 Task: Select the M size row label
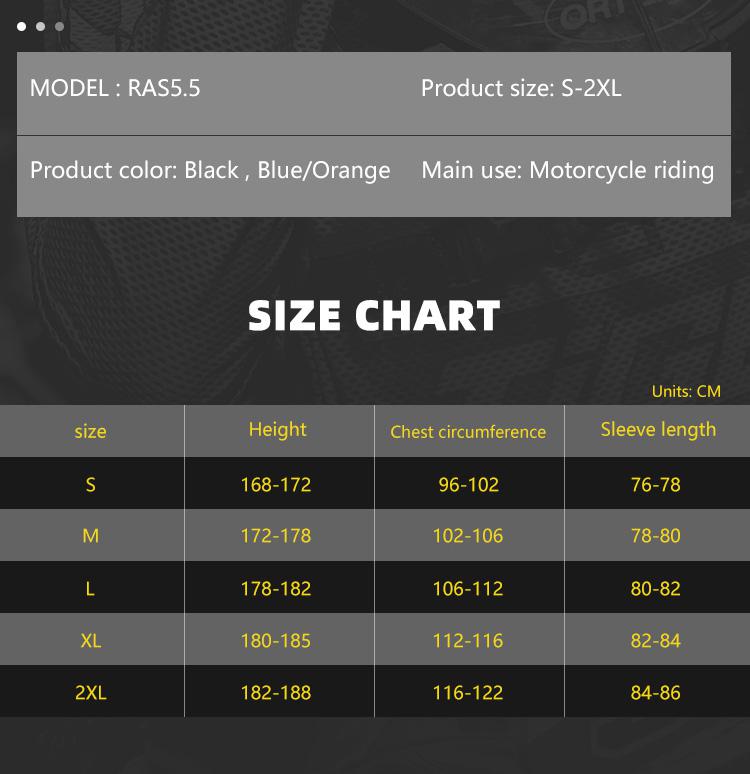click(x=90, y=536)
